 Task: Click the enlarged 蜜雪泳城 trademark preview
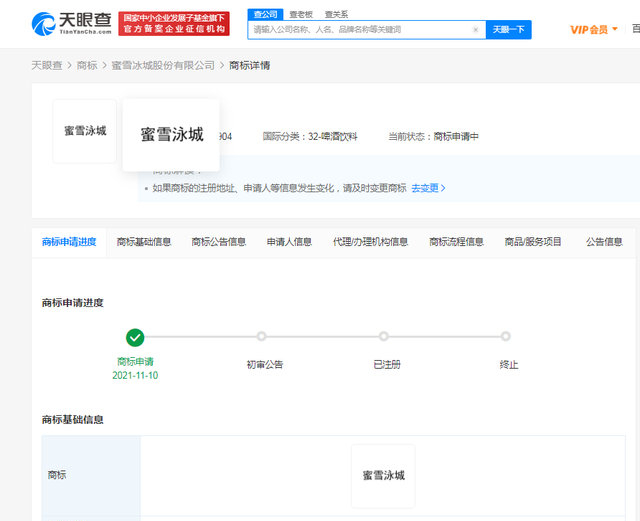pyautogui.click(x=171, y=135)
